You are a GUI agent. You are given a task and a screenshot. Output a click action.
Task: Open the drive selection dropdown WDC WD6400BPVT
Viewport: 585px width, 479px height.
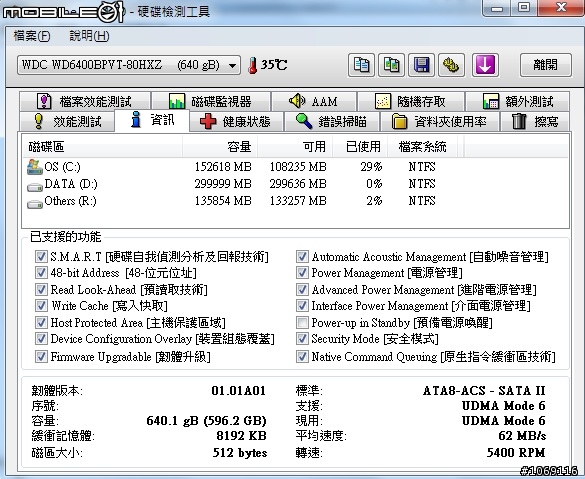pyautogui.click(x=129, y=65)
